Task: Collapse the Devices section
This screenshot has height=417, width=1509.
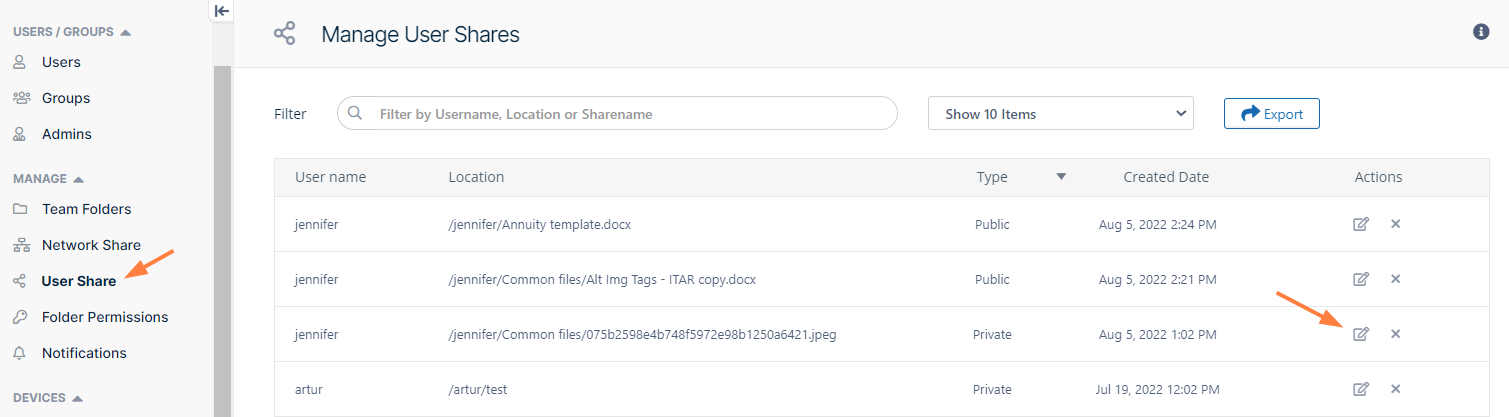Action: 77,398
